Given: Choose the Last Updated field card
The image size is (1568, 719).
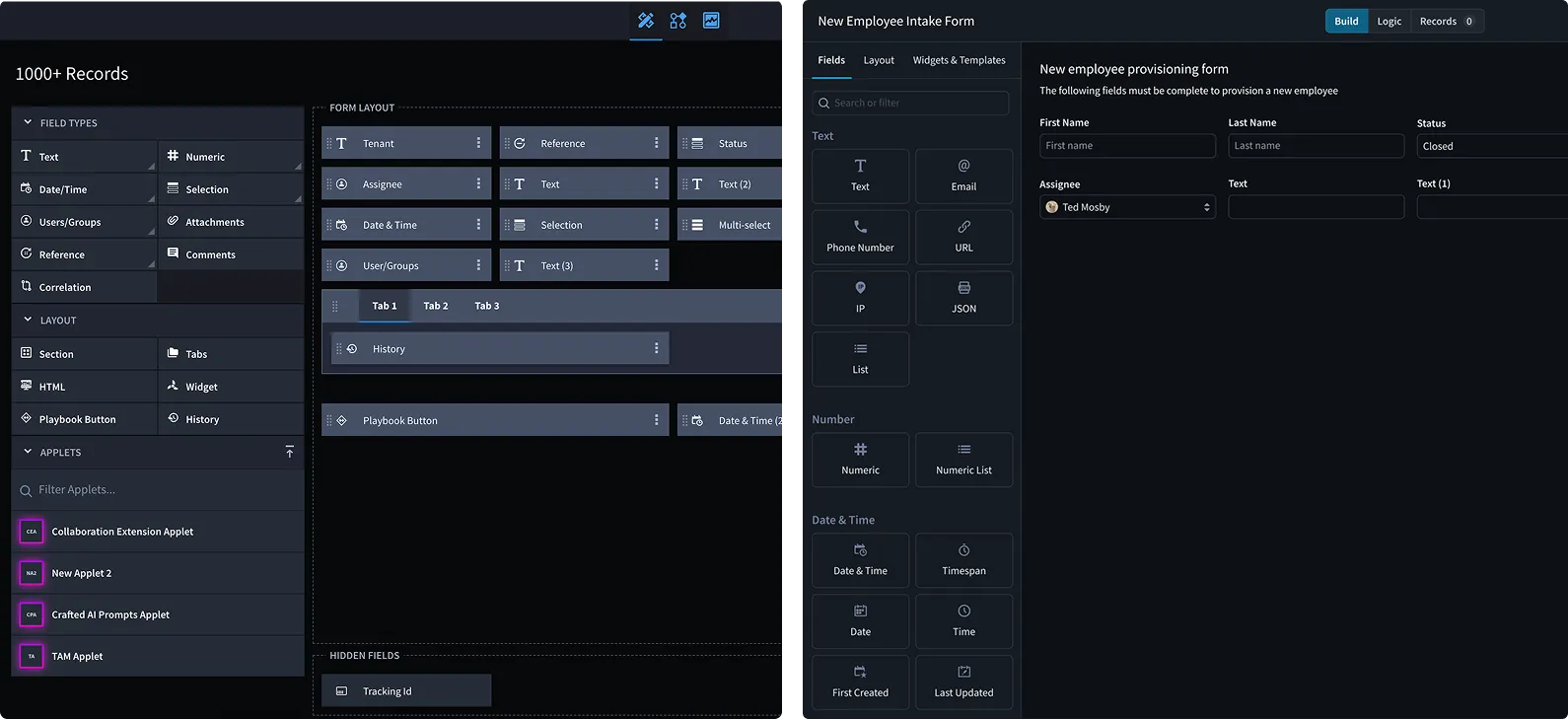Looking at the screenshot, I should click(963, 683).
